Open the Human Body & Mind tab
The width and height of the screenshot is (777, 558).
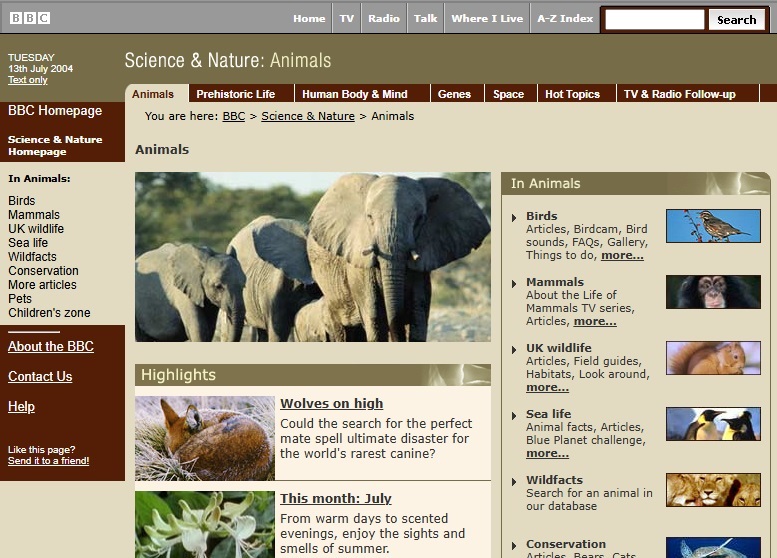[x=354, y=94]
